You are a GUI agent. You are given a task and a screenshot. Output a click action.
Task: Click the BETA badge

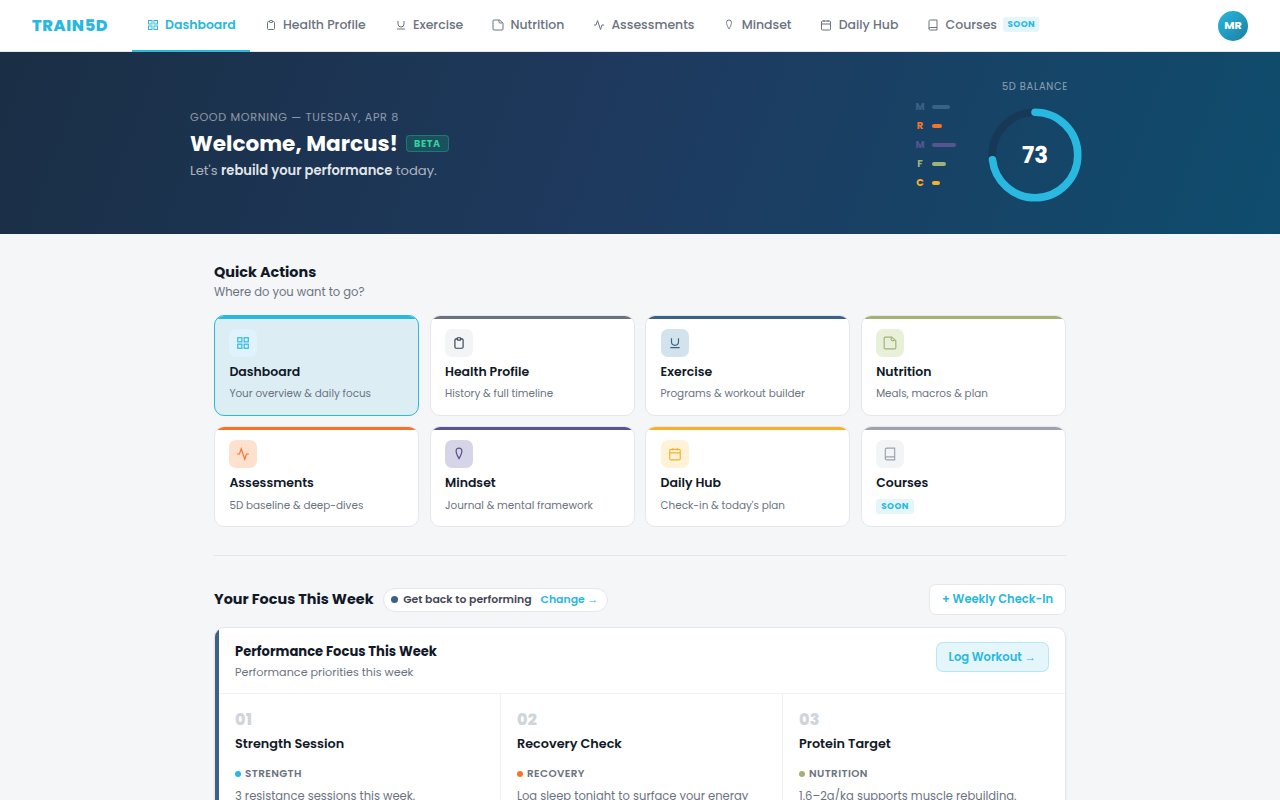pos(427,144)
